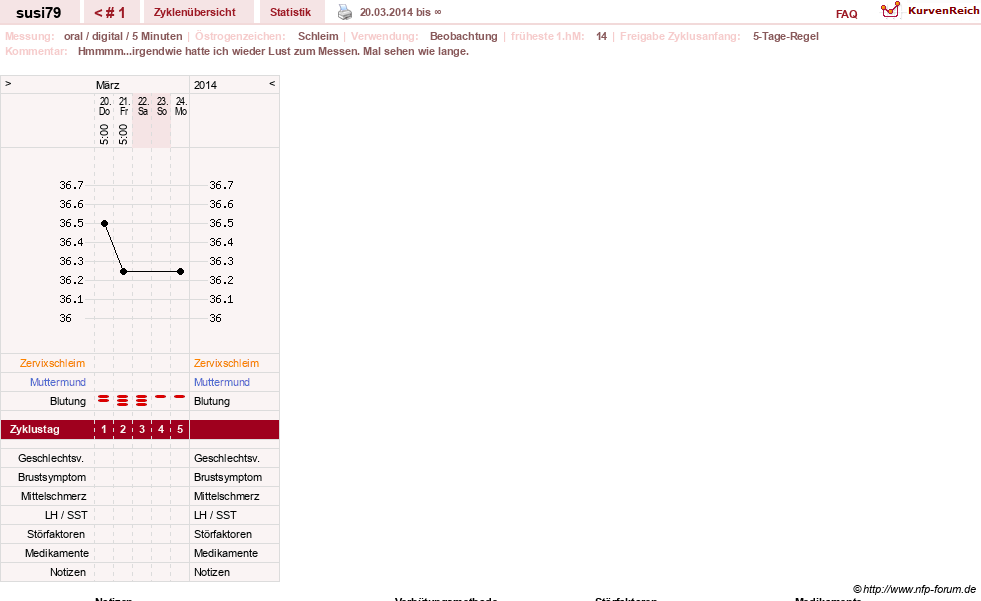Viewport: 981px width, 601px height.
Task: Click the left 'Mittelschmerz' row label
Action: click(53, 497)
